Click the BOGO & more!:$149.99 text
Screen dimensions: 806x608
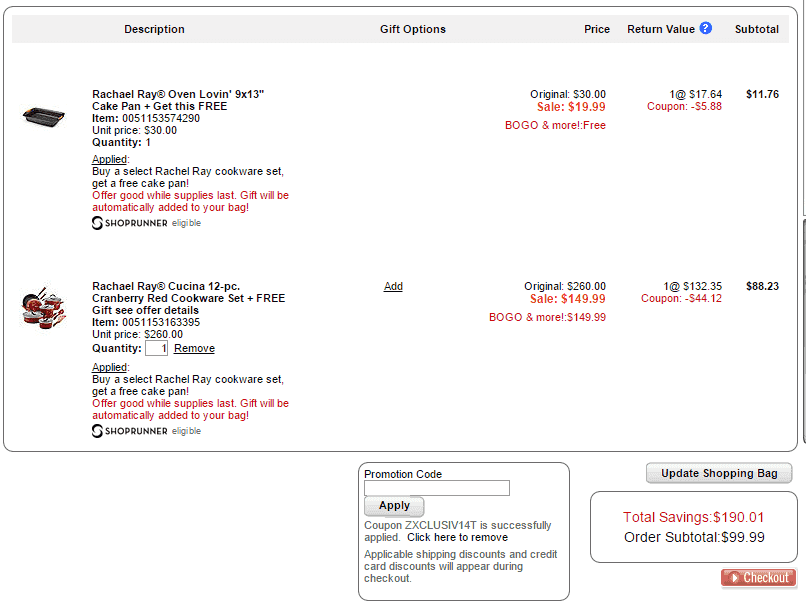pos(547,317)
